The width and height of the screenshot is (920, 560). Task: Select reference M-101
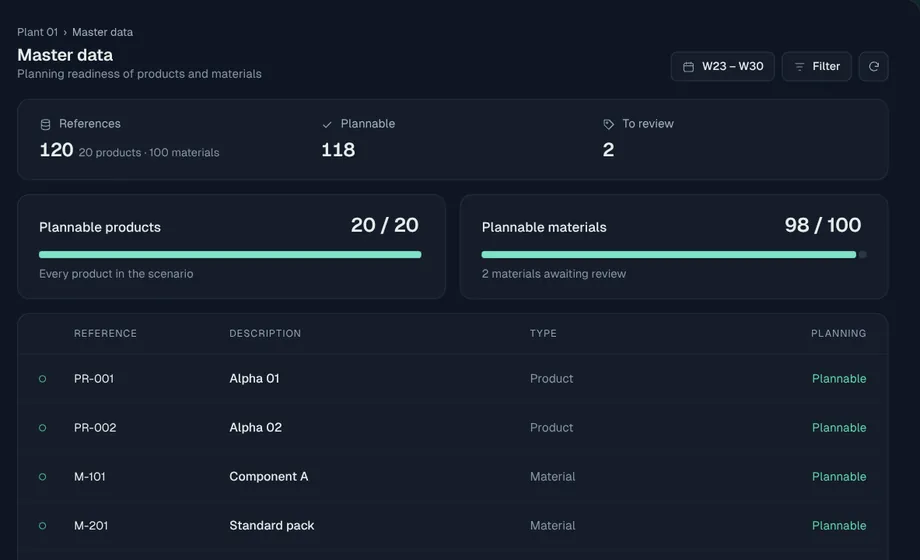(x=90, y=477)
